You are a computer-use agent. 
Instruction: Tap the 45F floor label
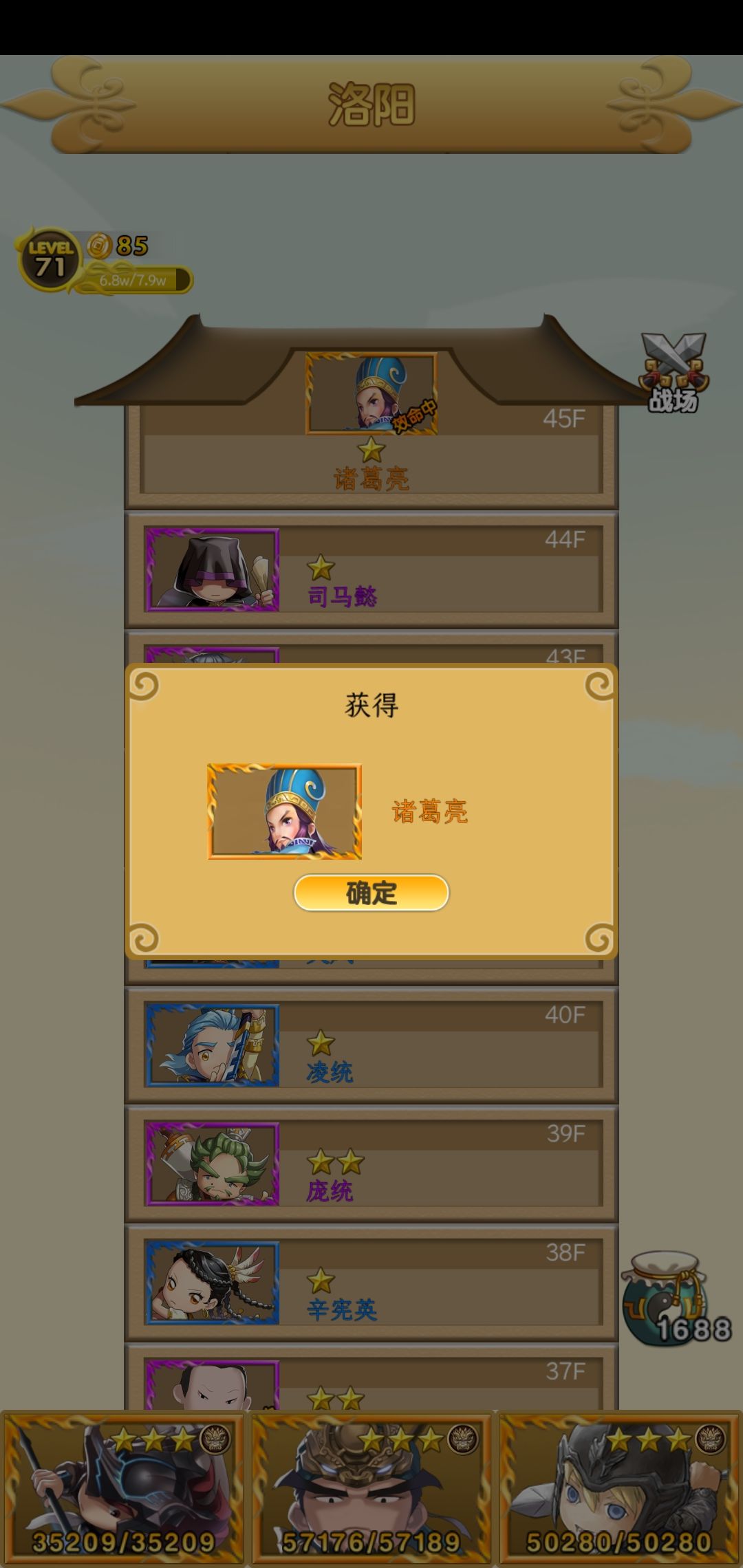pyautogui.click(x=563, y=418)
